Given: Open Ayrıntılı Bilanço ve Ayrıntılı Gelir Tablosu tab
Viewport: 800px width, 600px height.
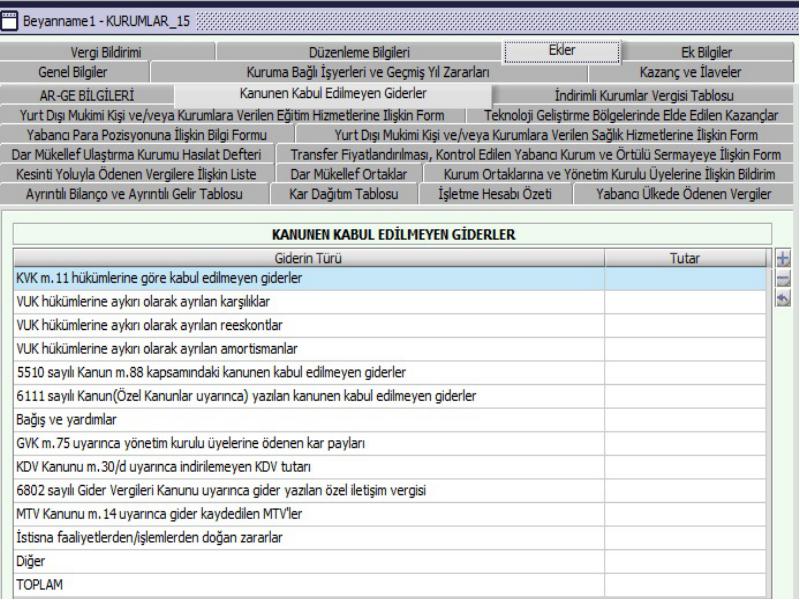Looking at the screenshot, I should point(134,194).
